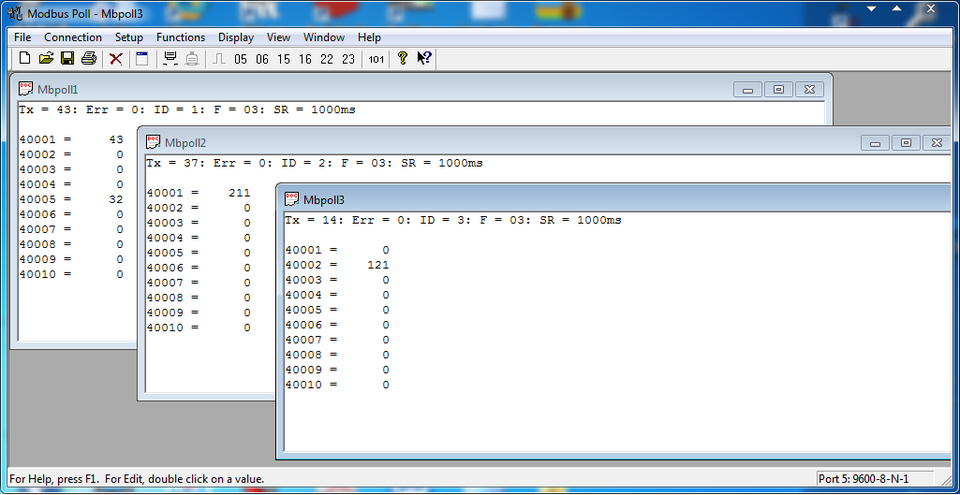Screen dimensions: 960x495
Task: Click the Mbpoll3 window document icon
Action: 292,199
